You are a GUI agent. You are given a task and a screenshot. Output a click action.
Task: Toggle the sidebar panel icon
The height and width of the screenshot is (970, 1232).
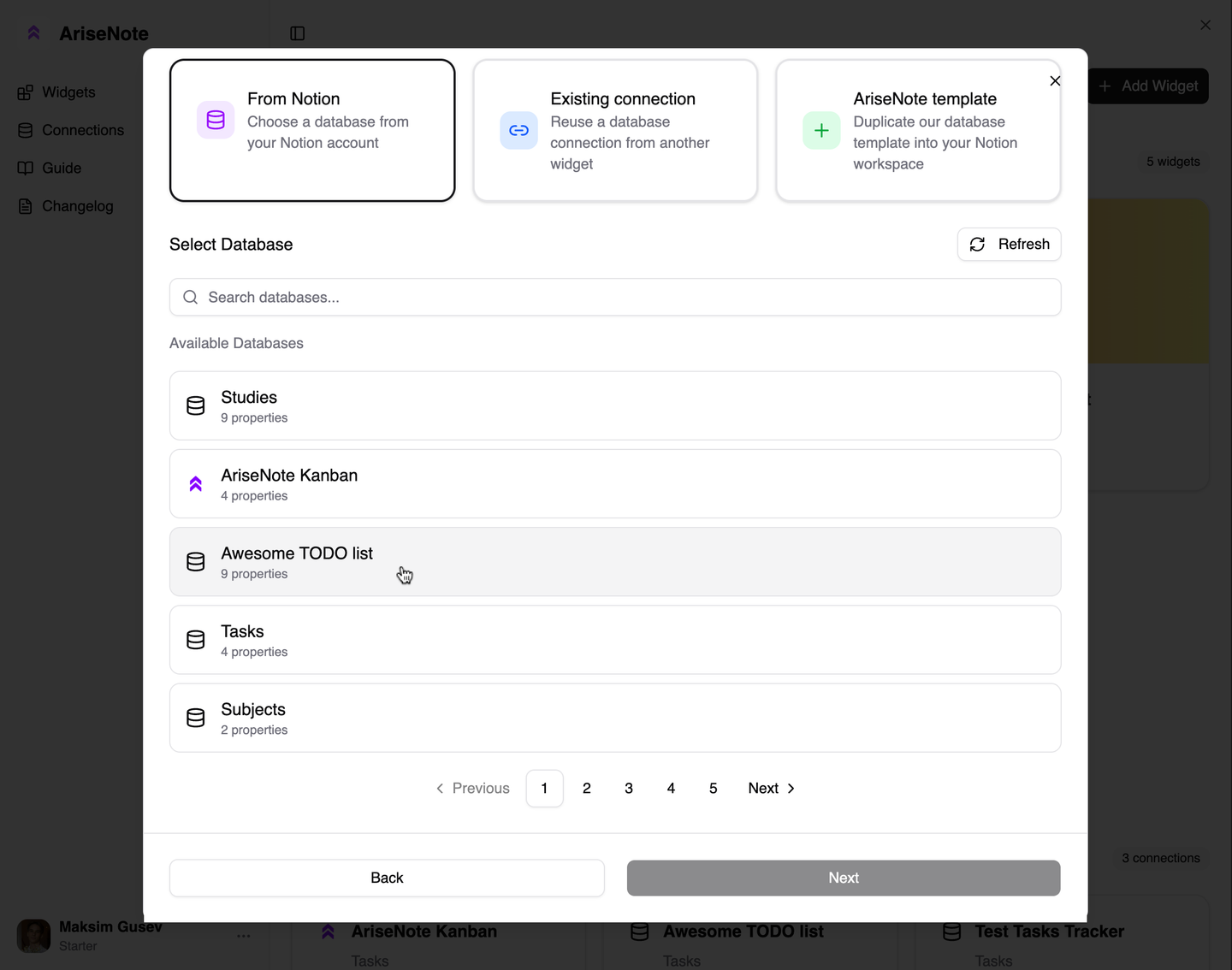[x=298, y=33]
